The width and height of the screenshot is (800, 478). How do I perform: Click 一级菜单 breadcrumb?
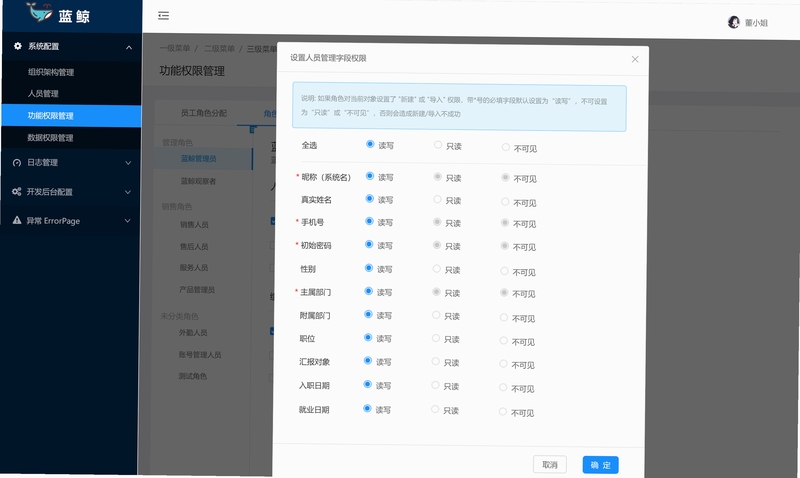[x=174, y=48]
